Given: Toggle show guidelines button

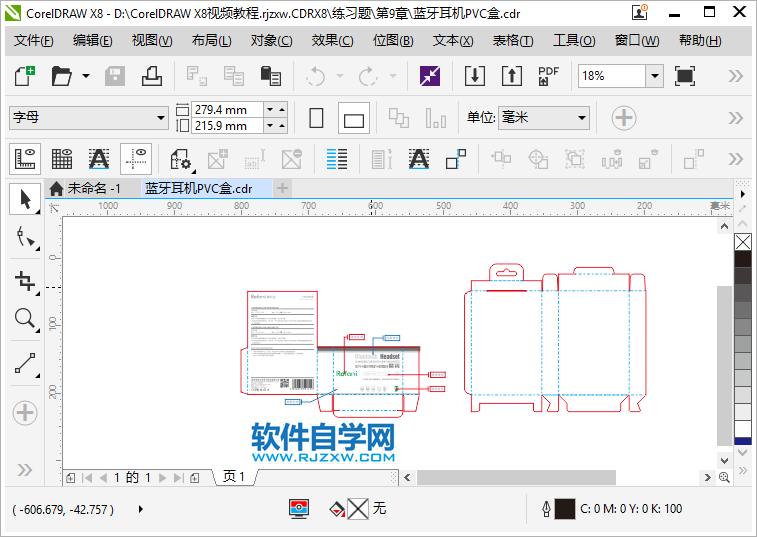Looking at the screenshot, I should coord(136,159).
